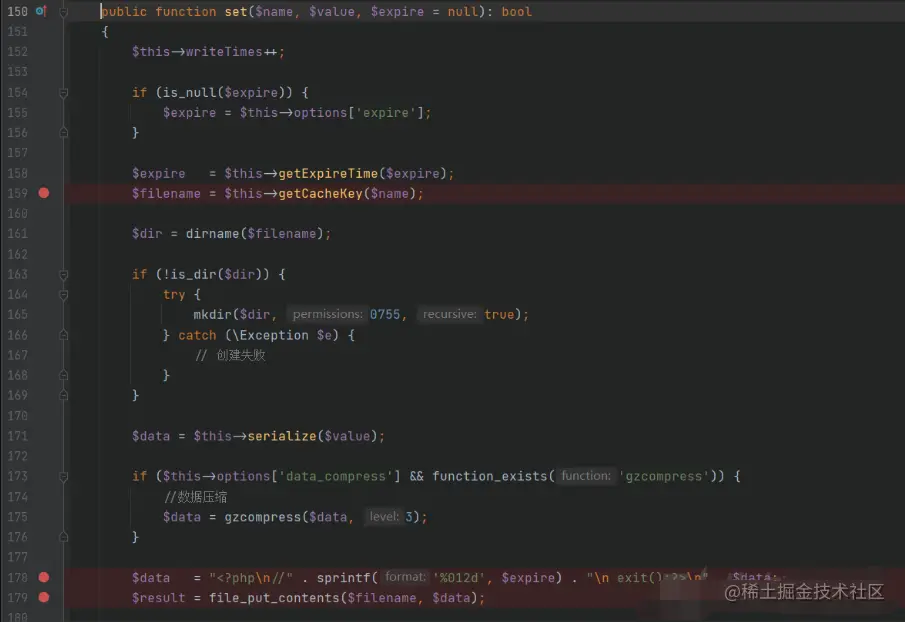905x622 pixels.
Task: Click line number 171 in the gutter
Action: click(x=17, y=436)
